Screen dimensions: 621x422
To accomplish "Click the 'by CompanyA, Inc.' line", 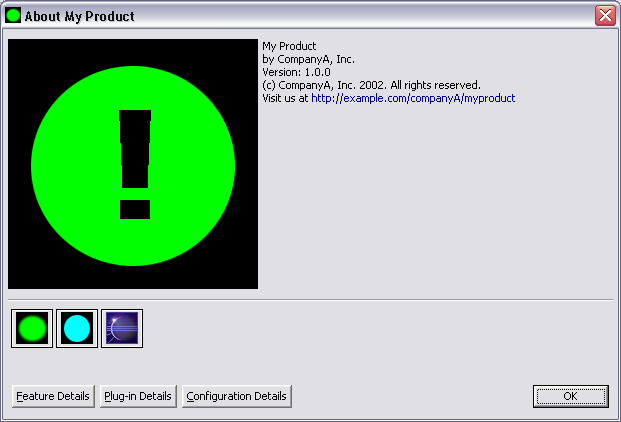I will point(308,59).
